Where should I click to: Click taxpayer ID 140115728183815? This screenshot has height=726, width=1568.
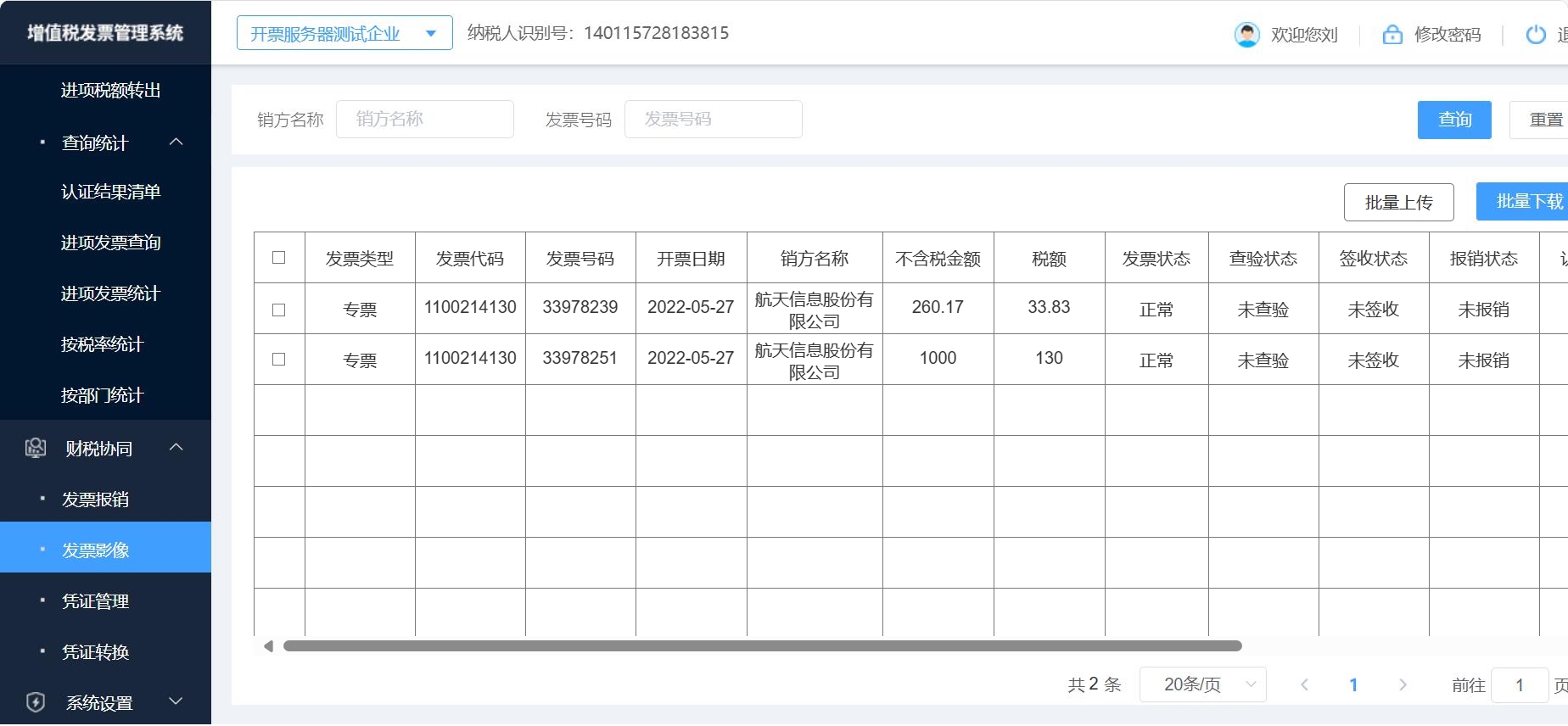click(x=657, y=33)
